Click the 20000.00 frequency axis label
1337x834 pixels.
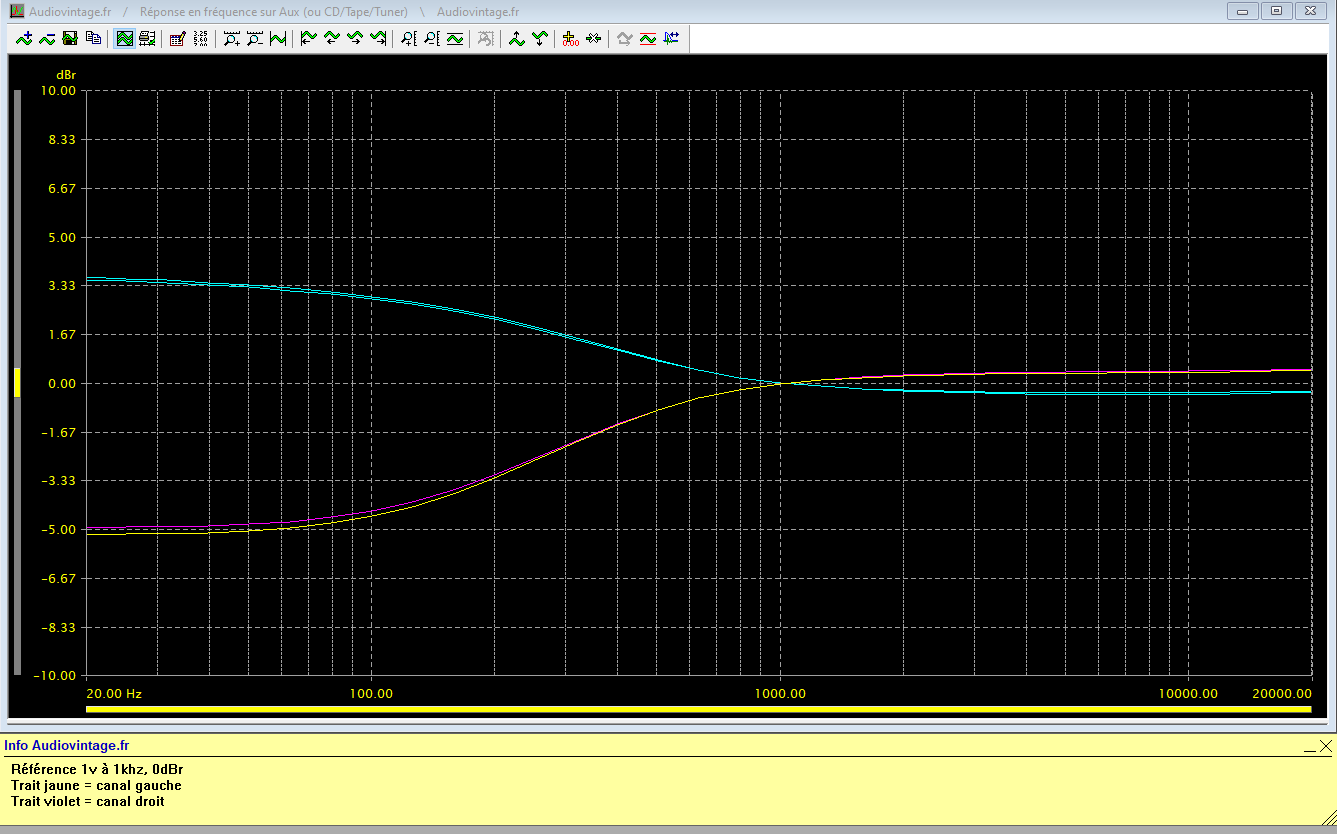1283,694
